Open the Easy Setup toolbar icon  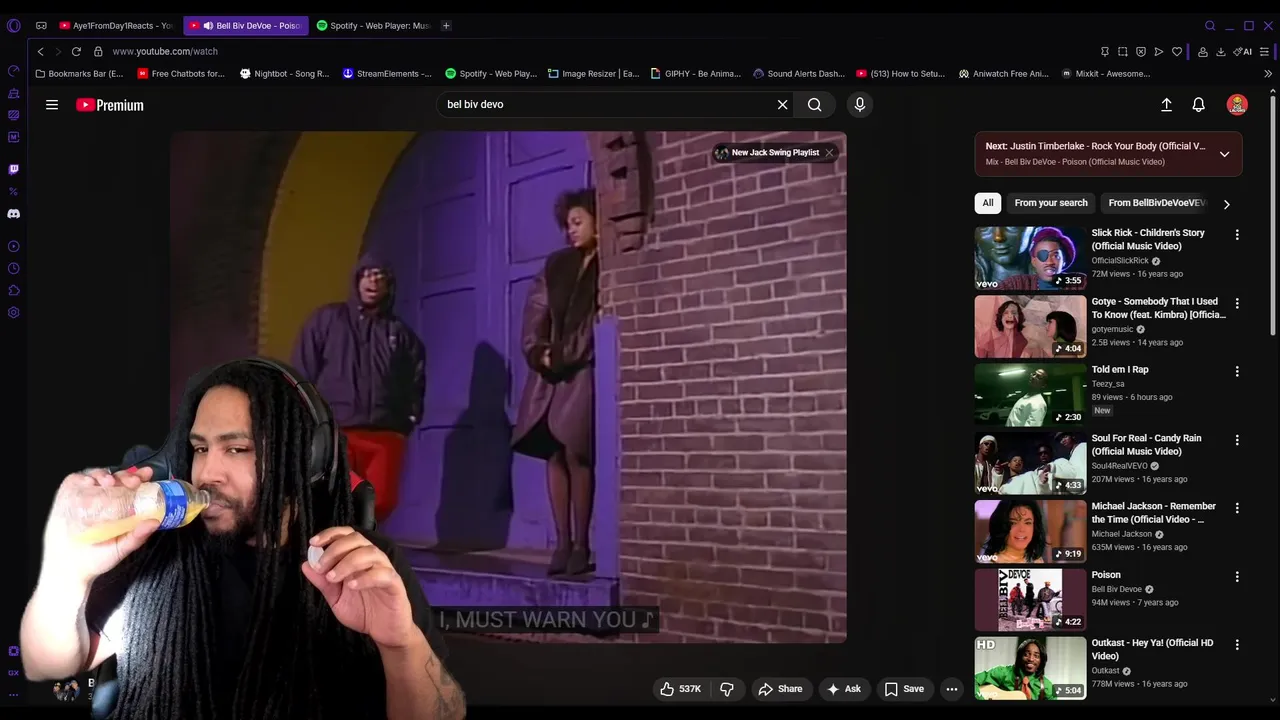1265,52
